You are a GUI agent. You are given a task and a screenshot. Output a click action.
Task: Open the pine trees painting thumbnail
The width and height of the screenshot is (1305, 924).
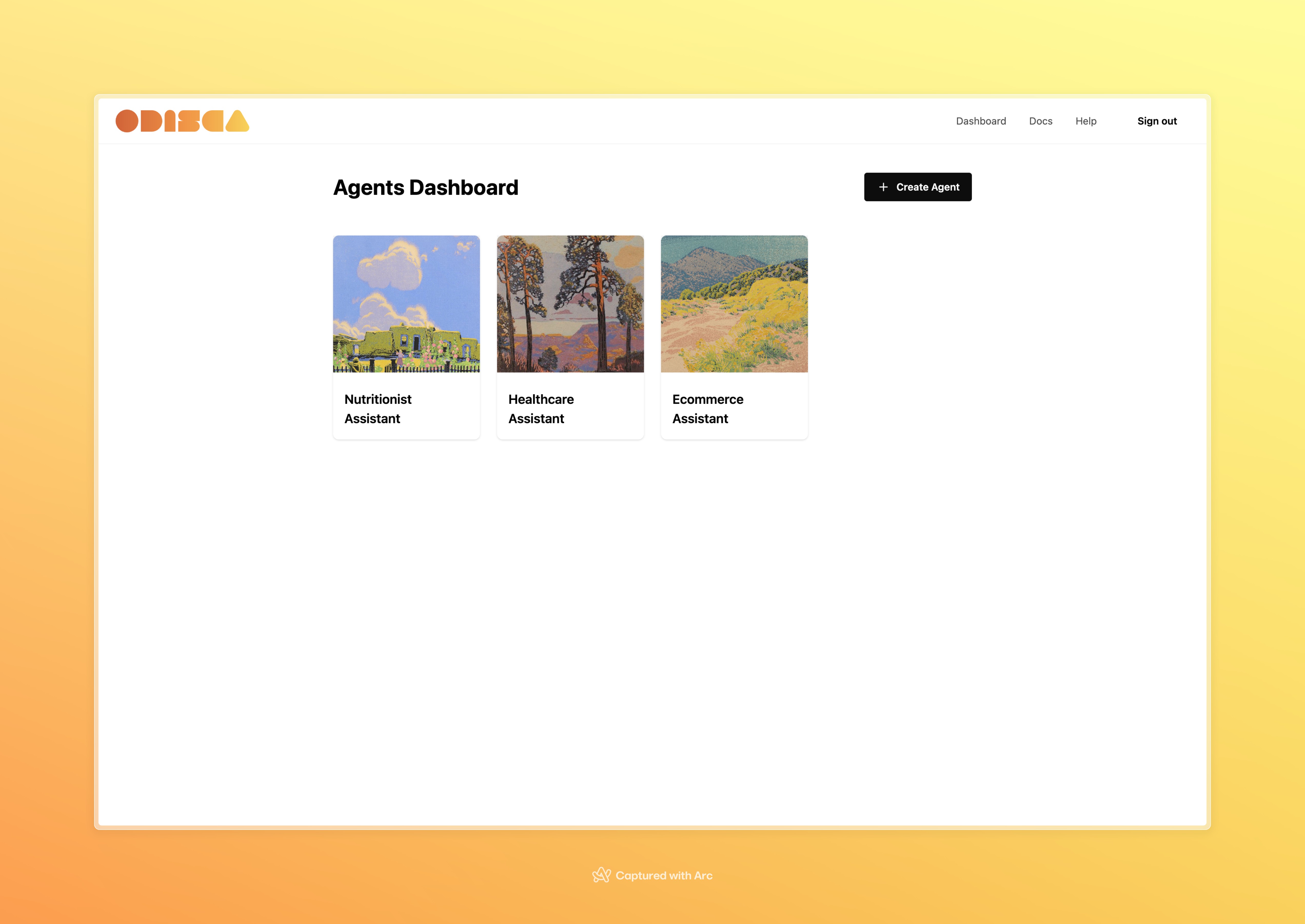(570, 304)
